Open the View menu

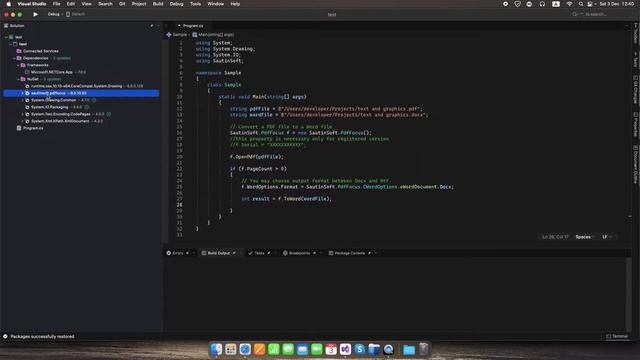point(87,4)
